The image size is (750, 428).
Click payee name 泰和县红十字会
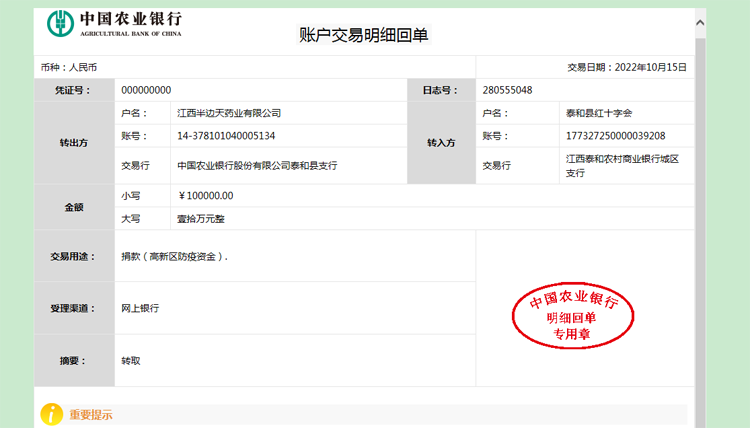pyautogui.click(x=599, y=113)
